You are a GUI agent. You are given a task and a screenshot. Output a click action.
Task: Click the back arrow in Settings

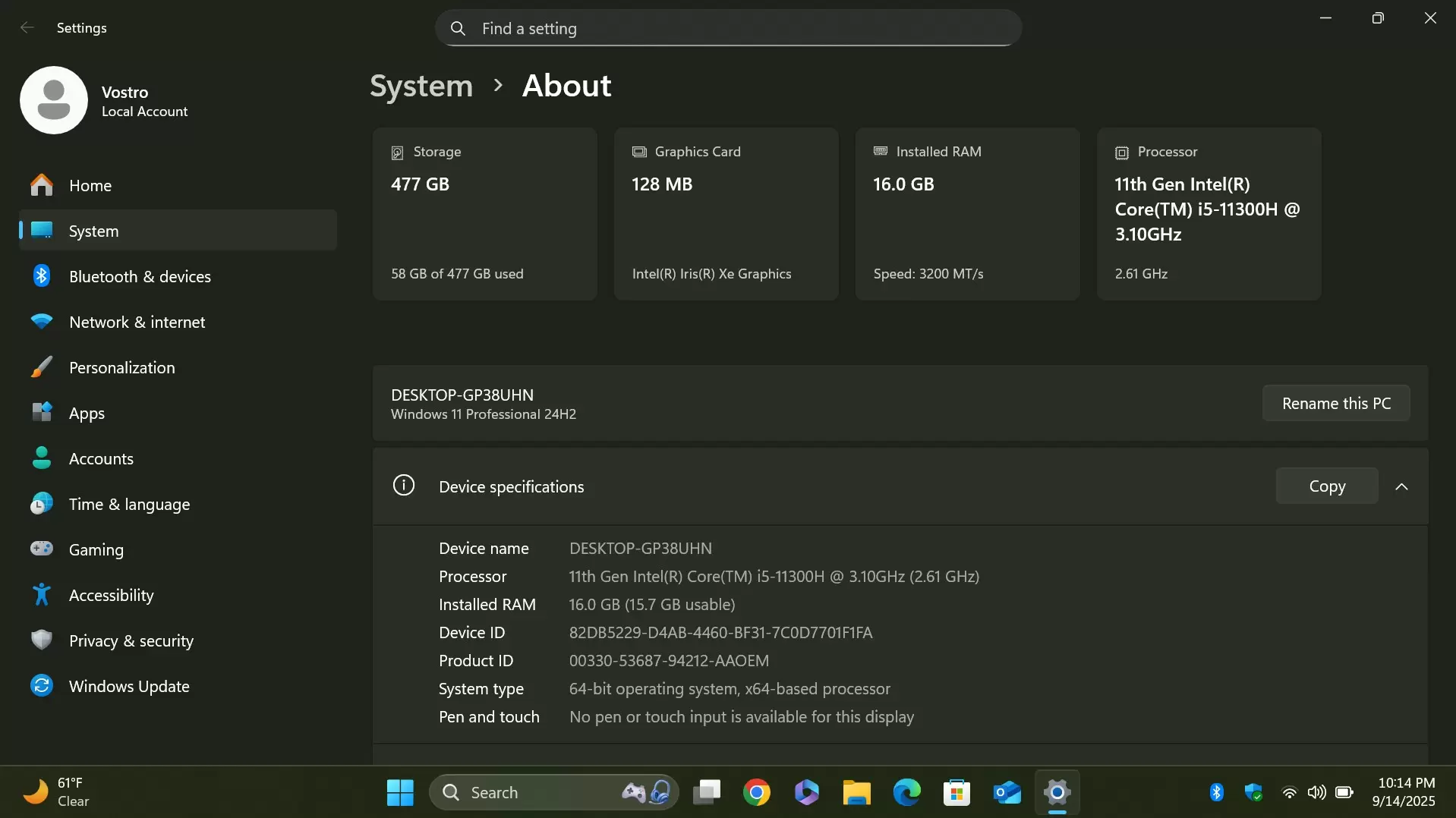(27, 27)
